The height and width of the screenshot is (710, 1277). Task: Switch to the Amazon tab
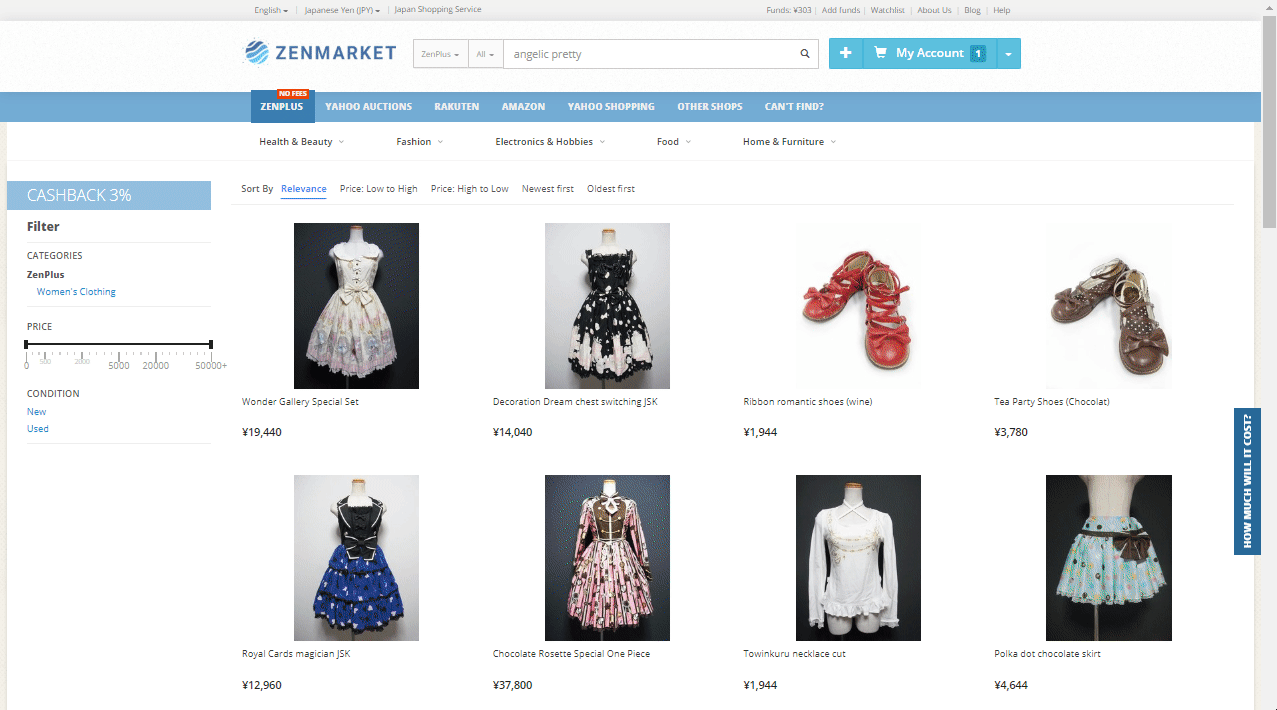pos(523,107)
